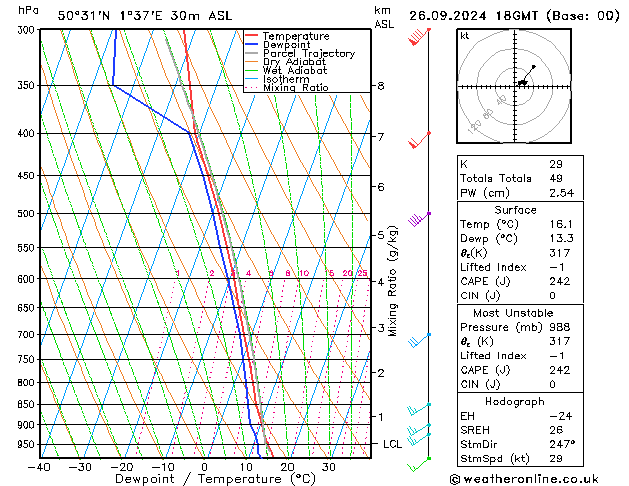Click the PW (cm) value 2.54
The width and height of the screenshot is (629, 486).
point(562,193)
